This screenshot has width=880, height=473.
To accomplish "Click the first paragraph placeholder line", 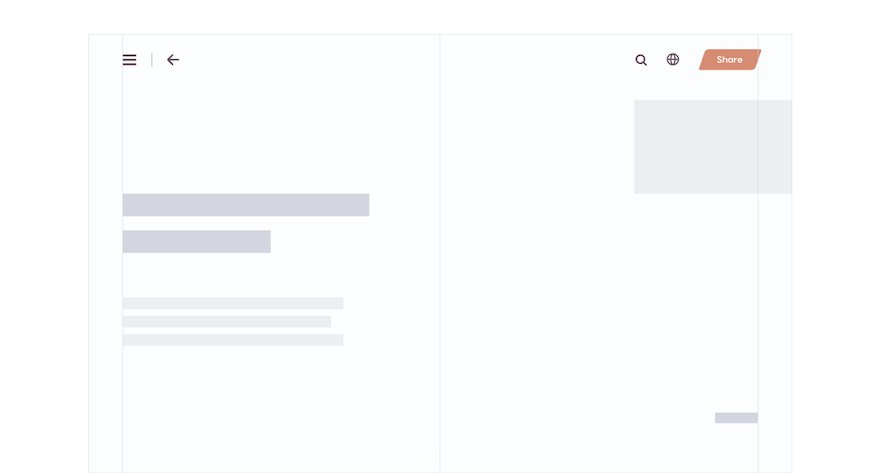I will [x=232, y=303].
